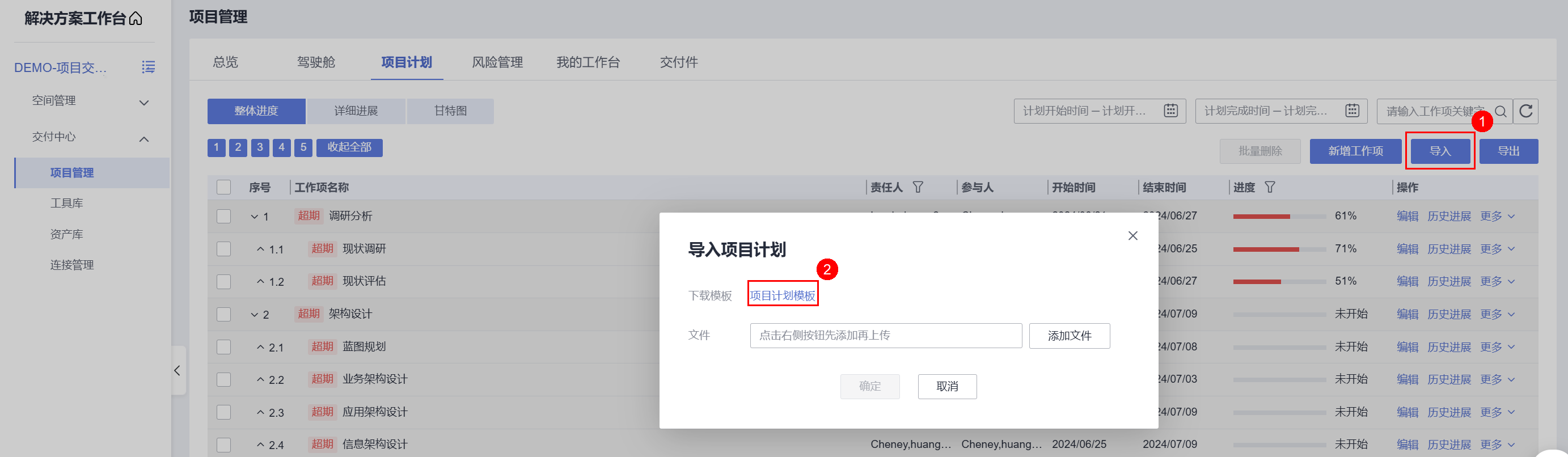Open 连接管理 in sidebar
The width and height of the screenshot is (1568, 457).
click(x=72, y=265)
